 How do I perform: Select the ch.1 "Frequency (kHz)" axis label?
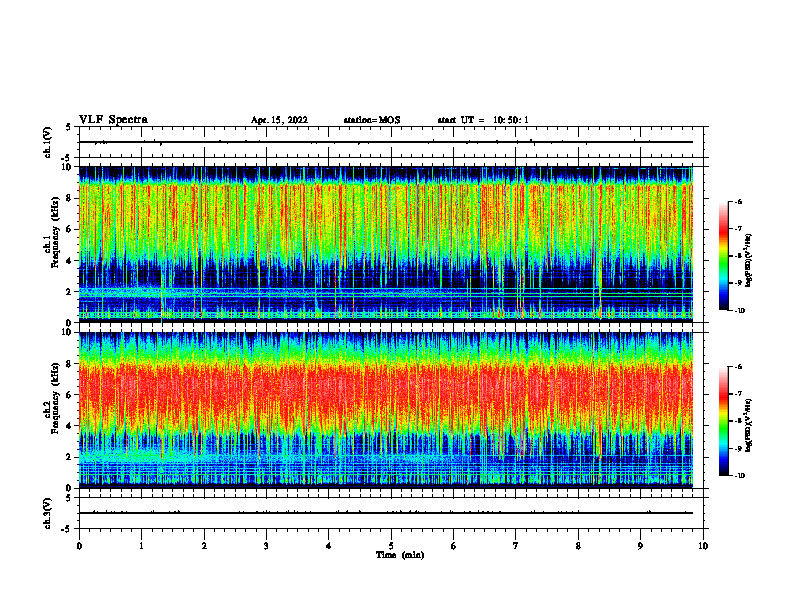pyautogui.click(x=55, y=232)
